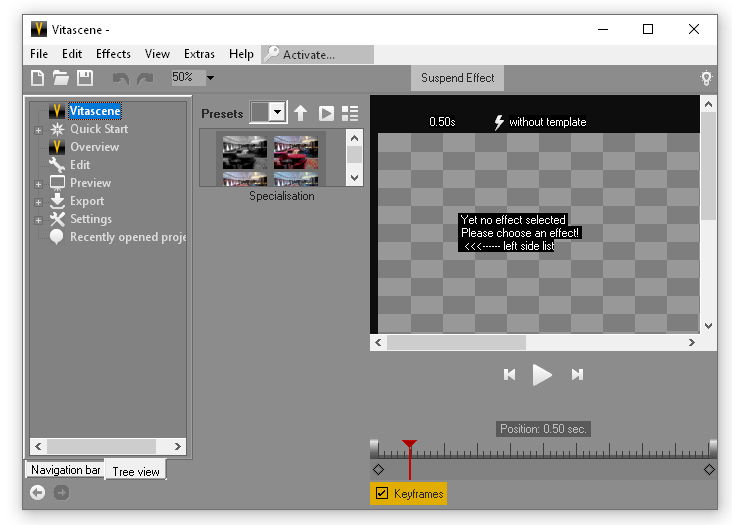Select the grayscale preset thumbnail

coord(245,152)
